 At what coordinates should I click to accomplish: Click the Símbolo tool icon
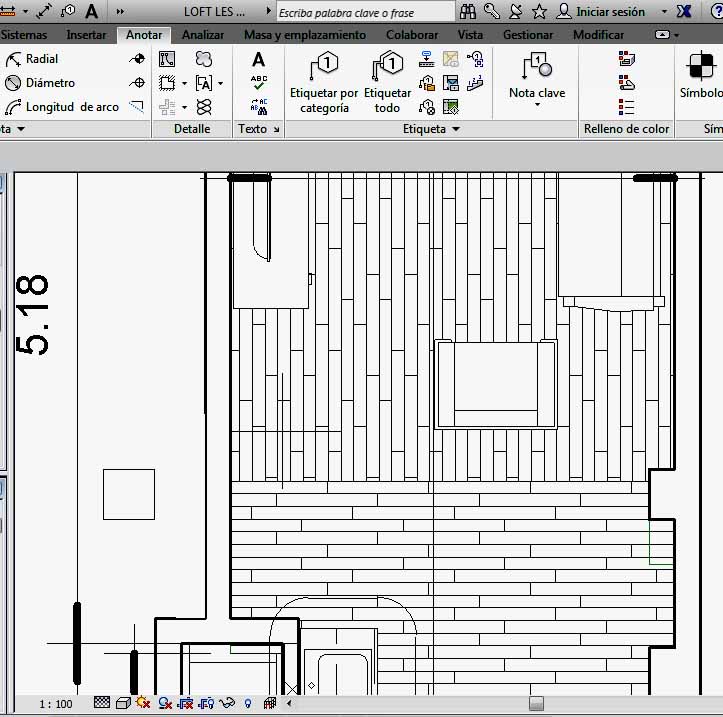coord(701,72)
